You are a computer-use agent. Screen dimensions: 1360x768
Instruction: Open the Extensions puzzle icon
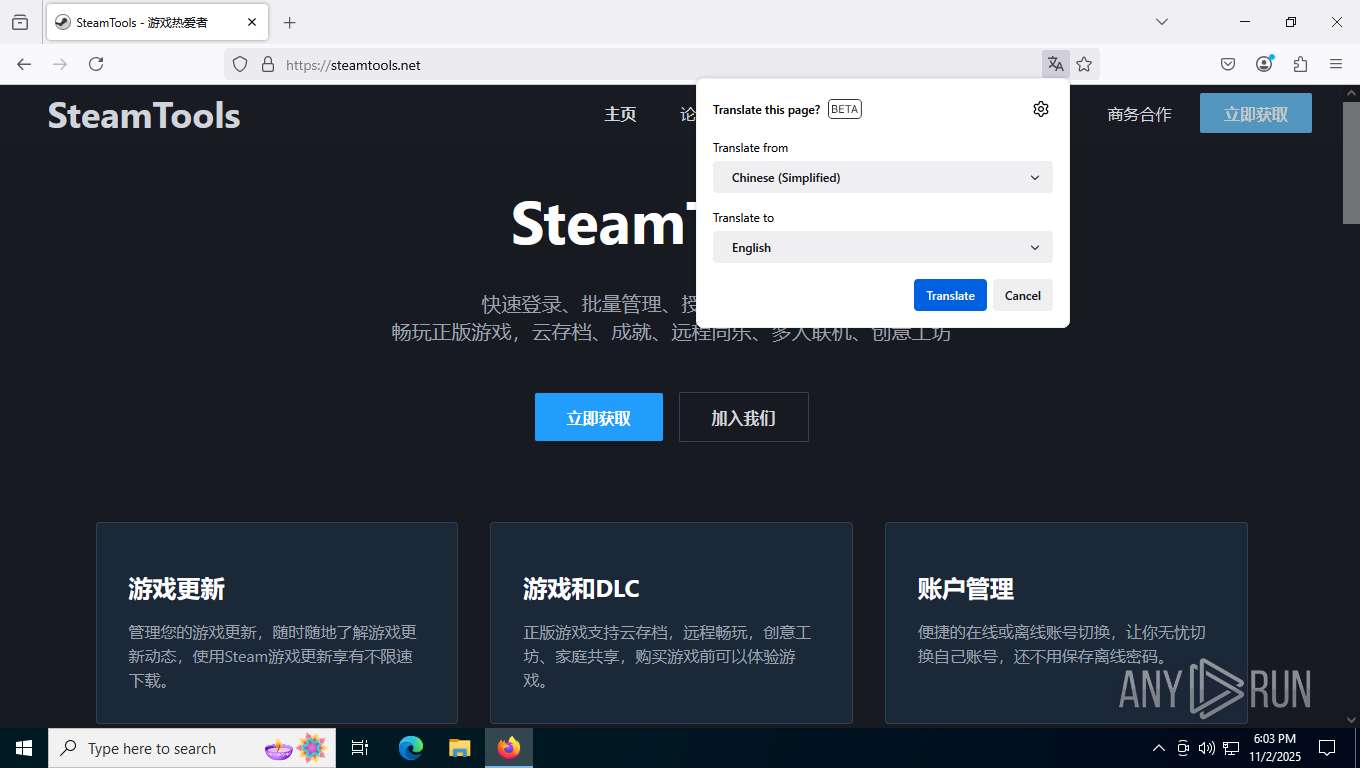click(1300, 64)
